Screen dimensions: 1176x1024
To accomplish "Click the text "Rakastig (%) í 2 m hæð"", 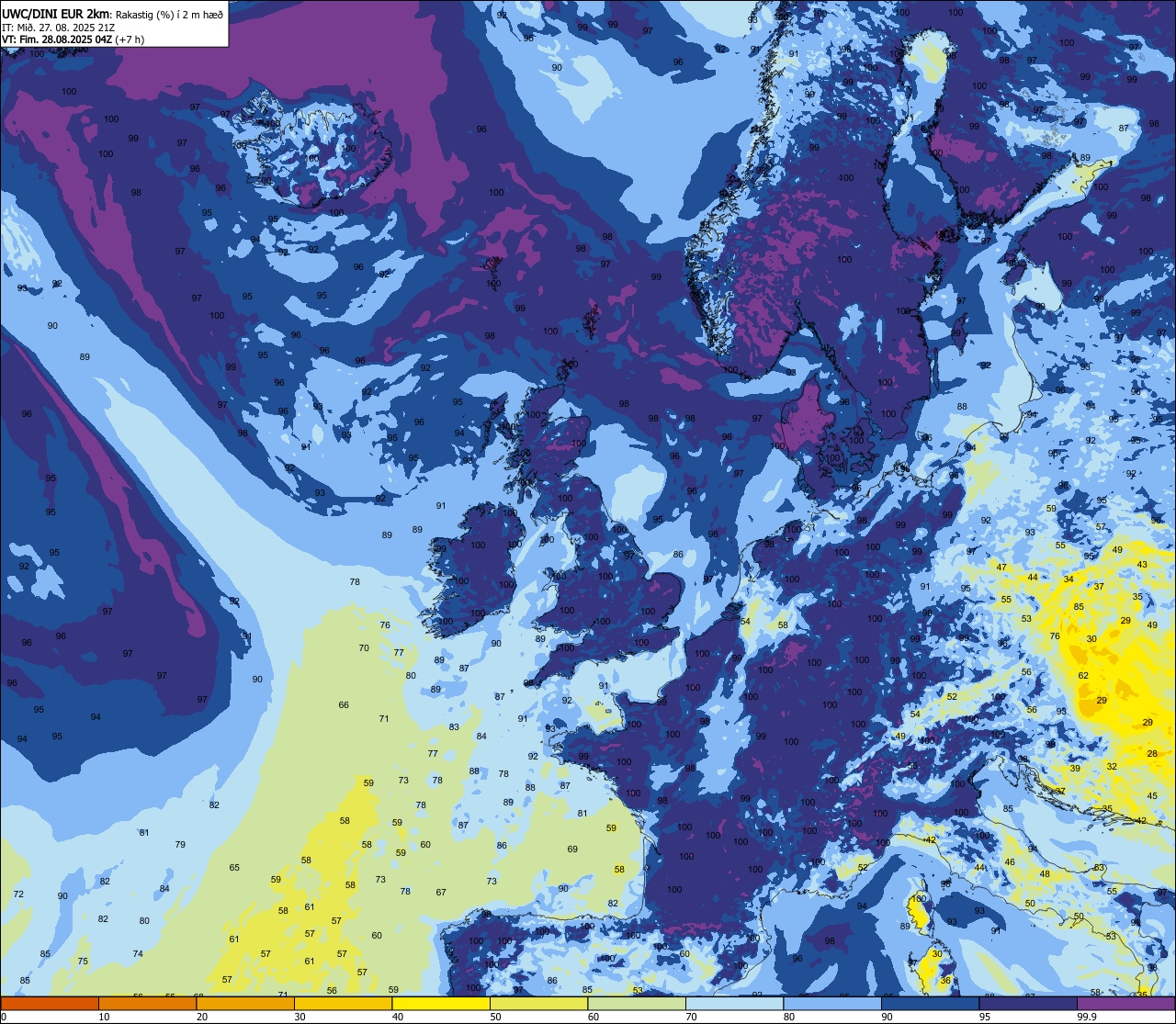I will (x=169, y=14).
